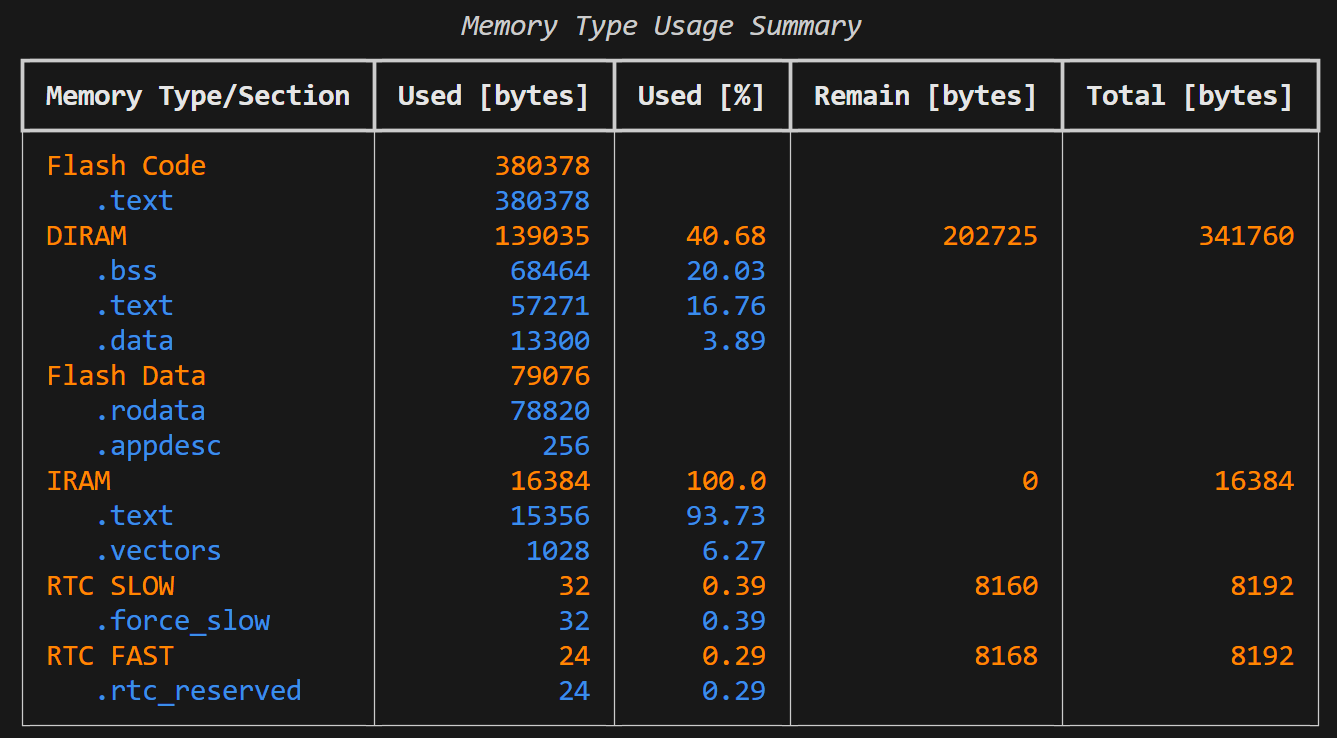
Task: Select the ".force_slow" section label
Action: pos(182,621)
